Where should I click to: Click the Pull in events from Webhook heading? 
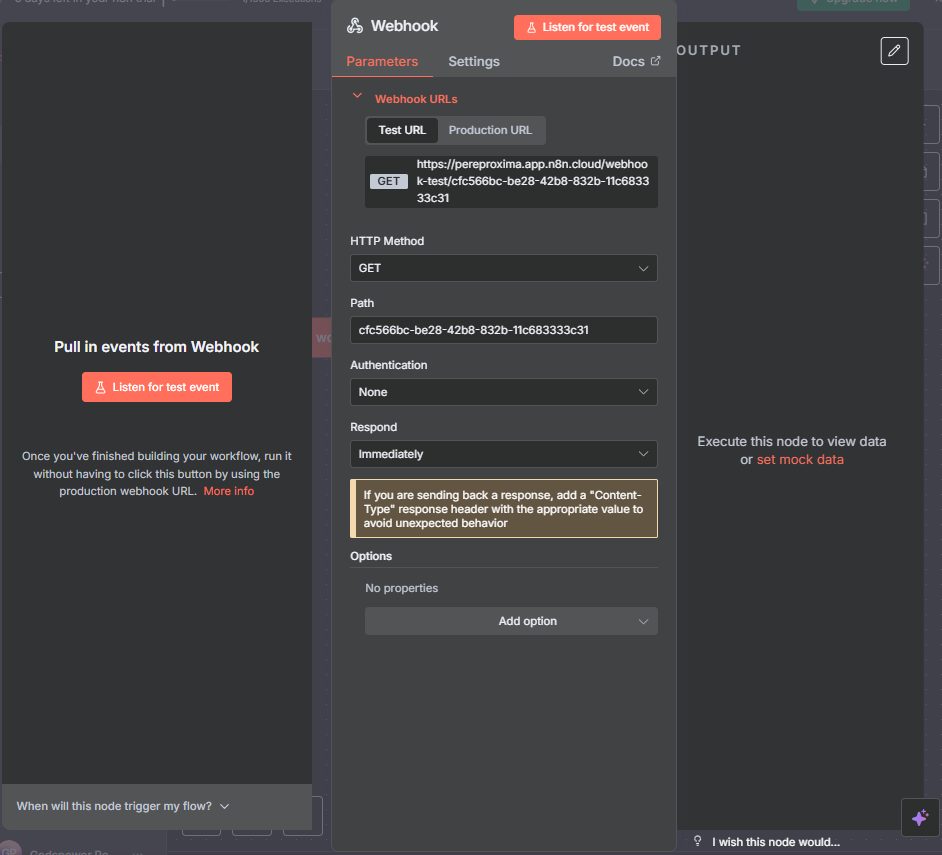(x=157, y=347)
